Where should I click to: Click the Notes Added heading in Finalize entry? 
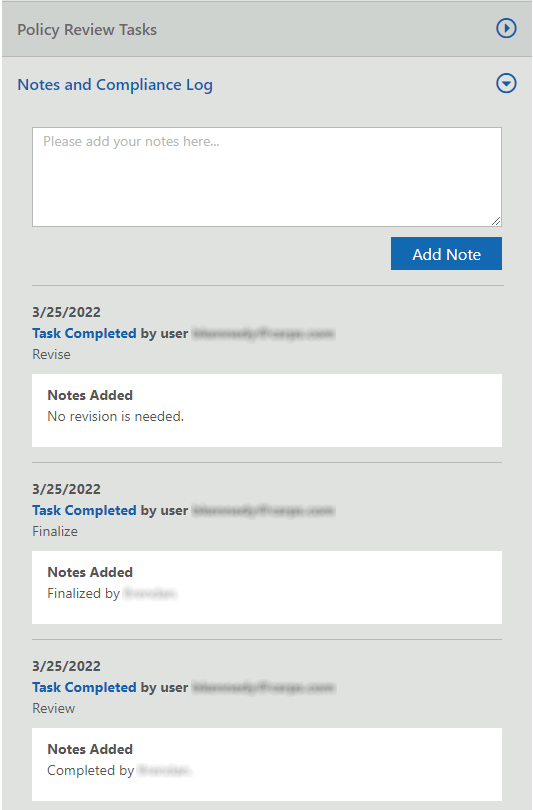point(90,572)
